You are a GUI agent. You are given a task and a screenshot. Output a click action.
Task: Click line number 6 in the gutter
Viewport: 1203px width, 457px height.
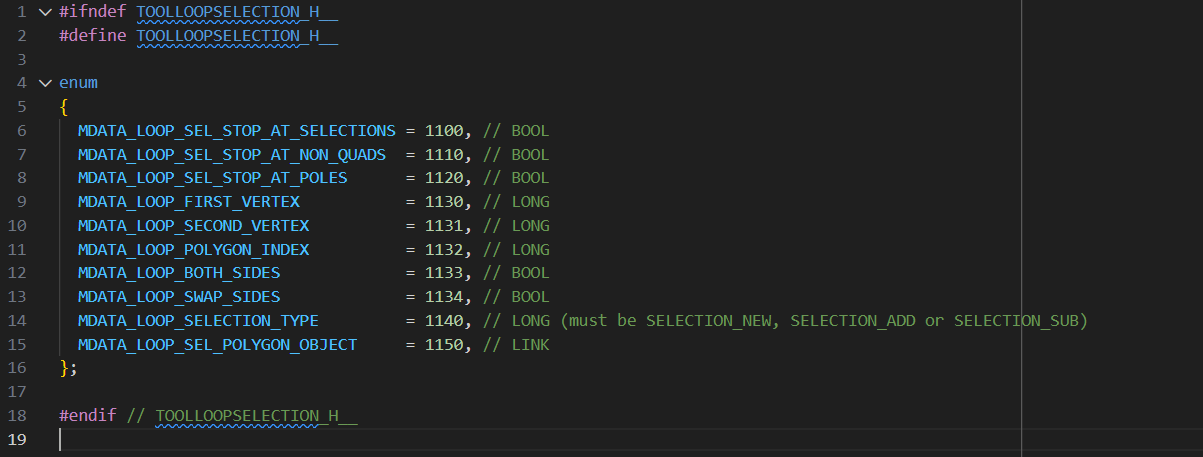pos(21,131)
